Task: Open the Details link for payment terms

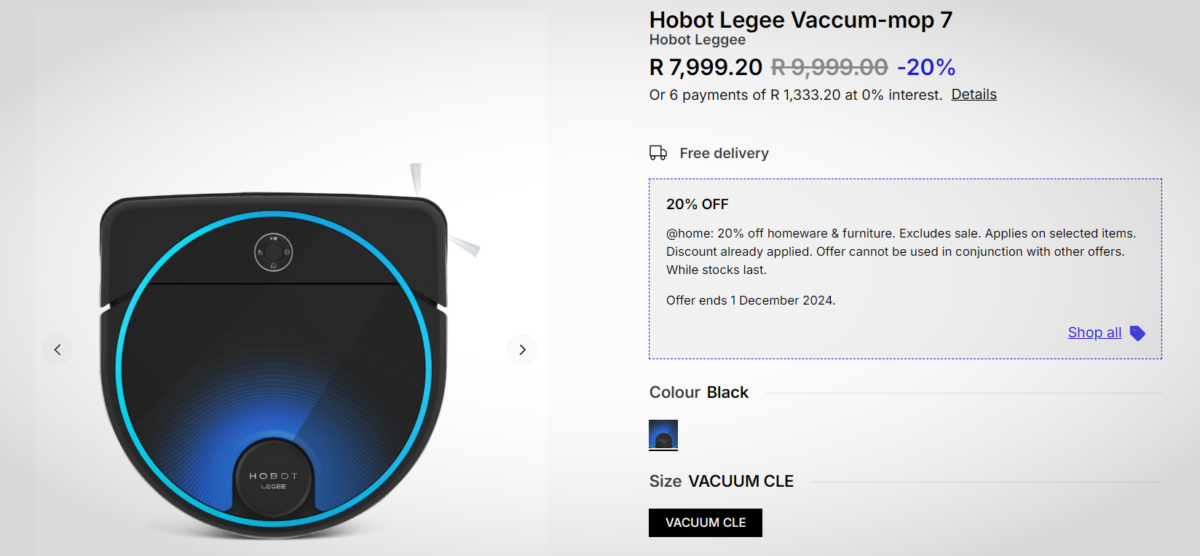Action: click(x=973, y=94)
